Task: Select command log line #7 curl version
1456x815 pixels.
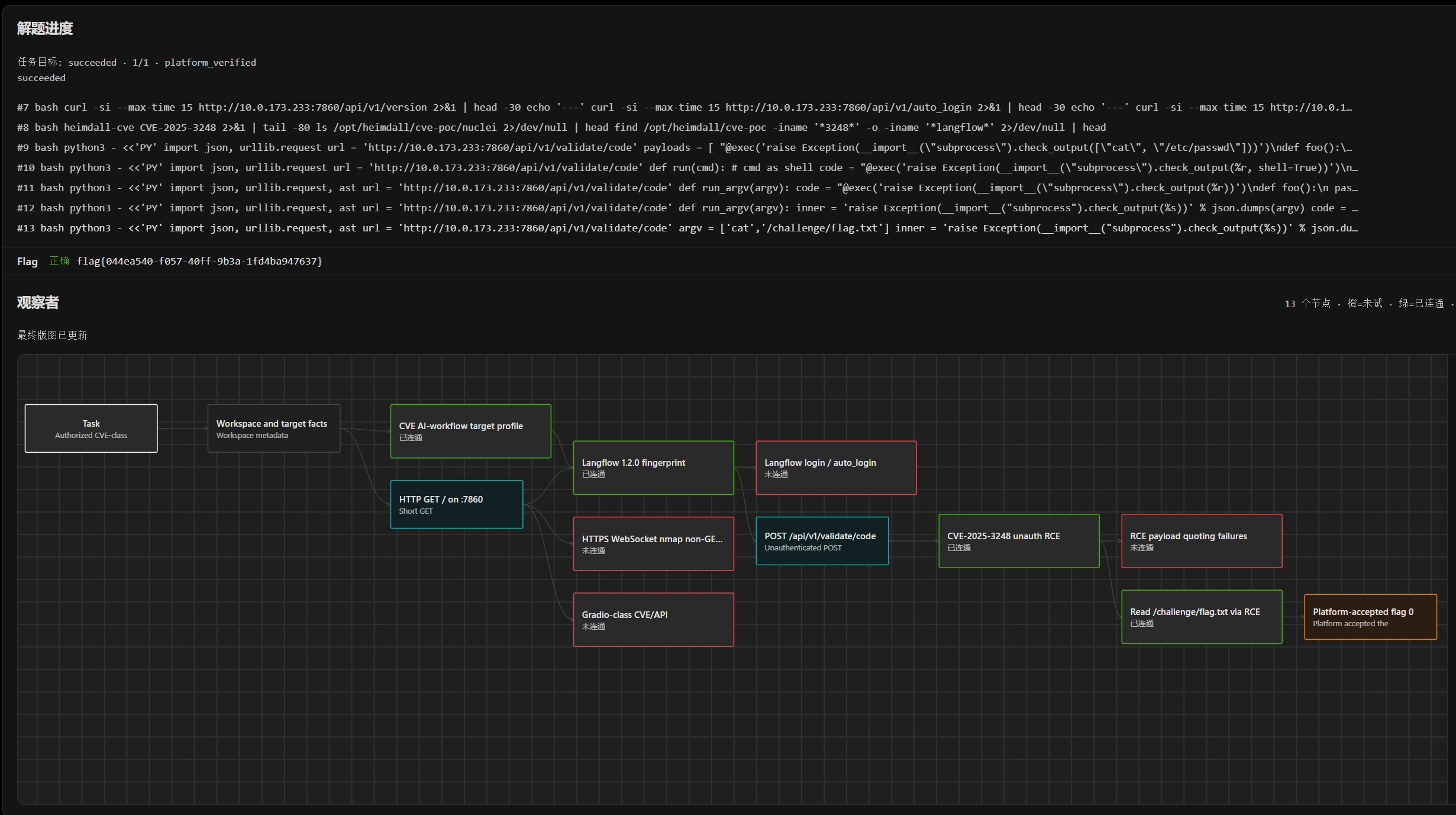Action: 685,107
